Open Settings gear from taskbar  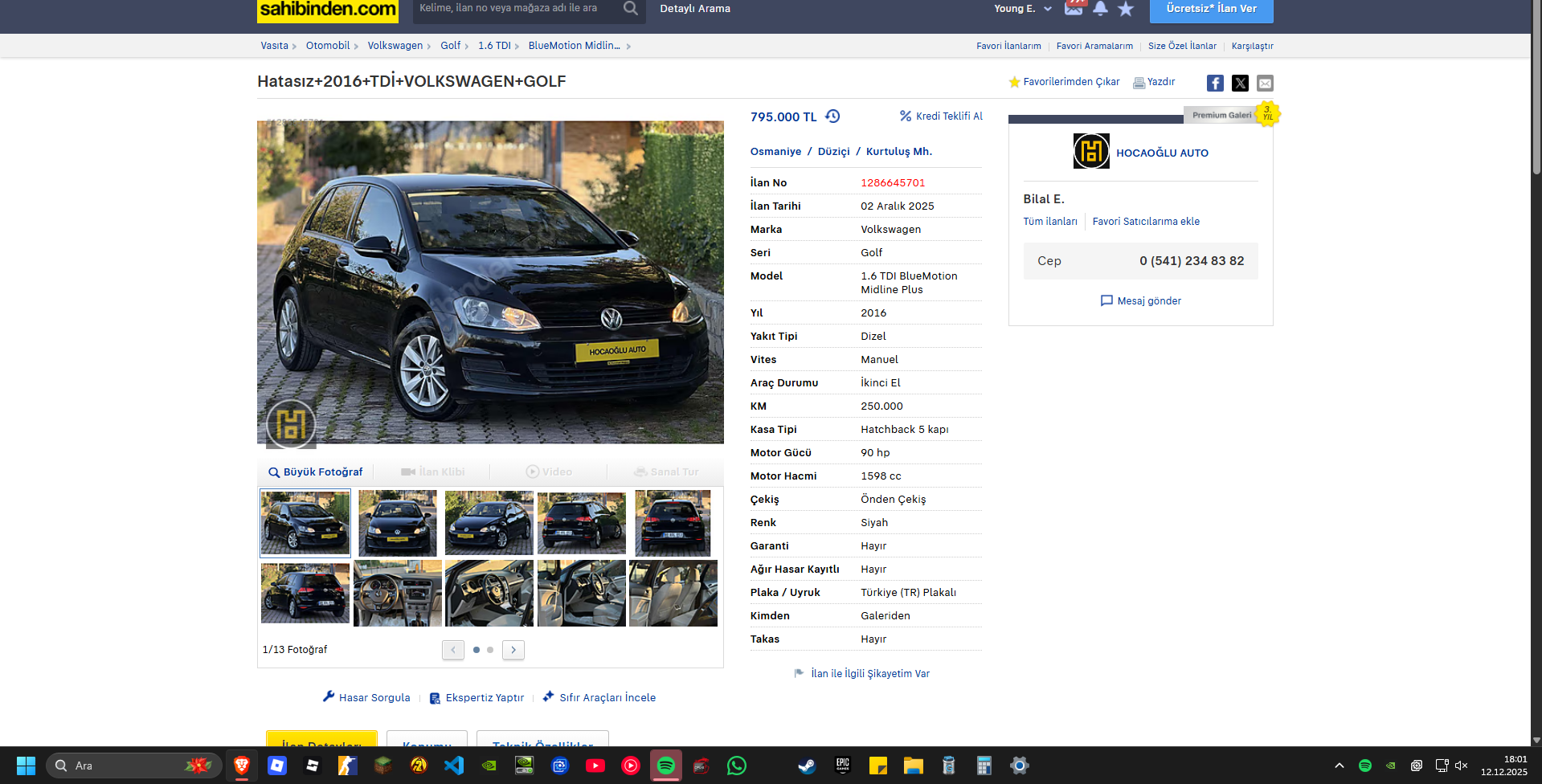pyautogui.click(x=1020, y=766)
